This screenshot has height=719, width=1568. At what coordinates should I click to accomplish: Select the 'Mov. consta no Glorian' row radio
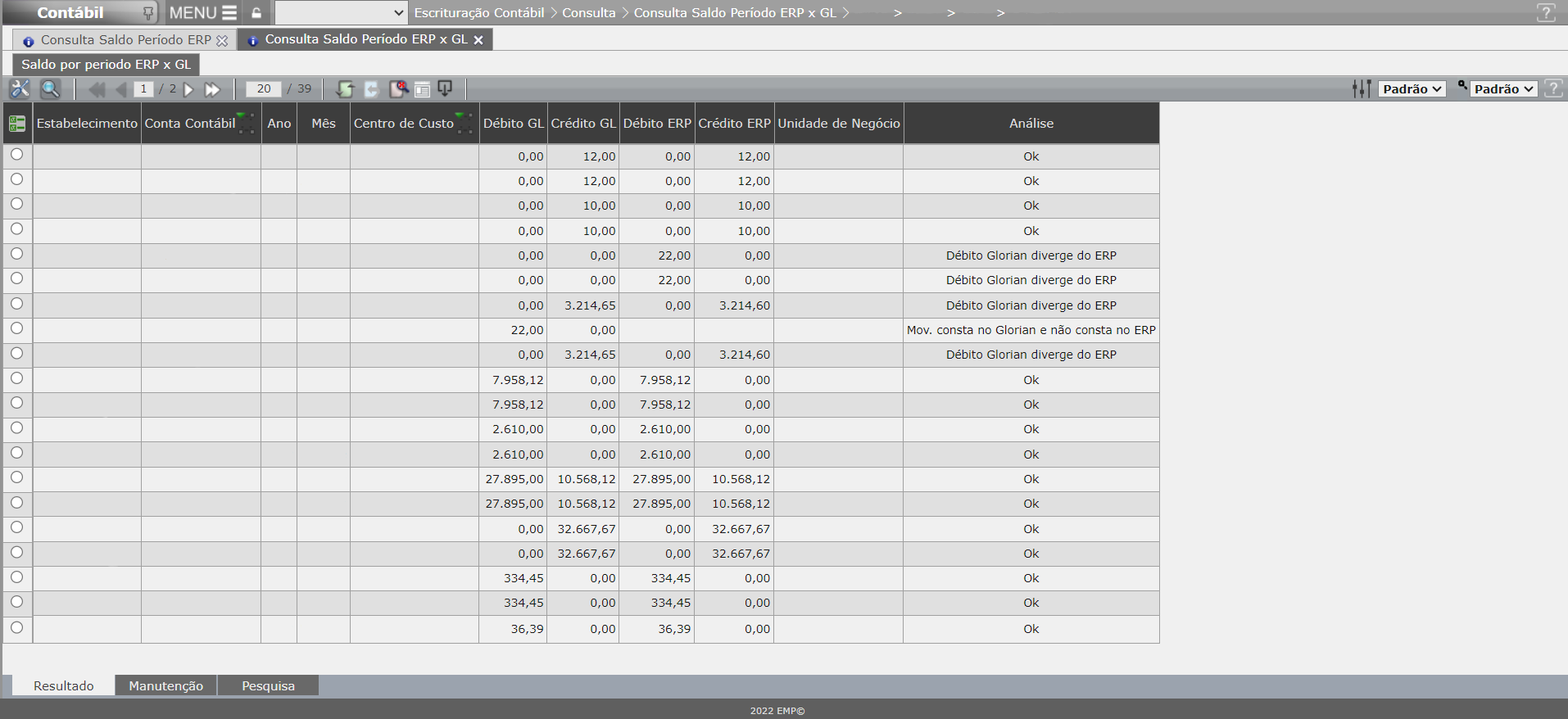point(16,328)
